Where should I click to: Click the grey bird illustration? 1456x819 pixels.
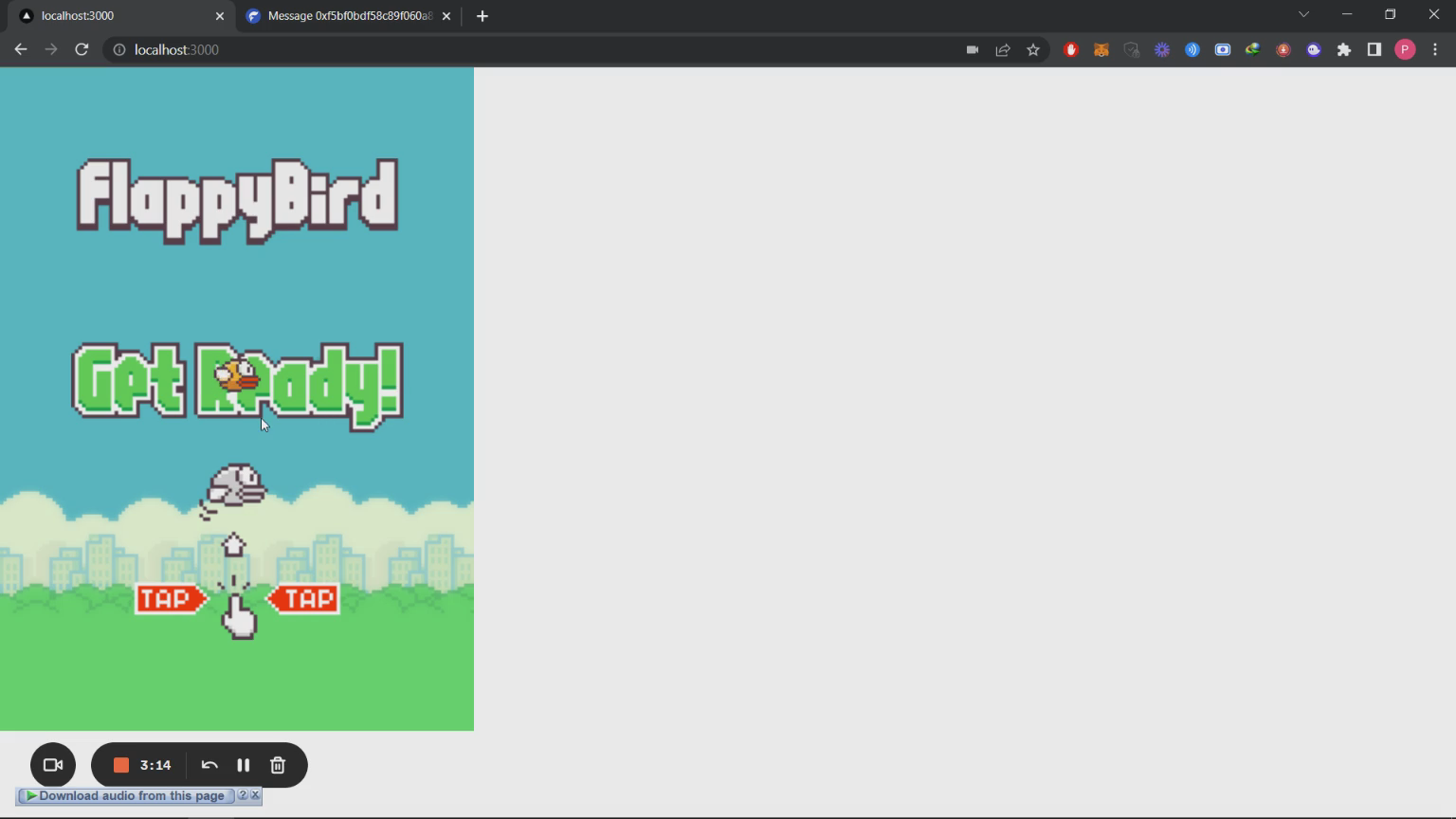click(233, 490)
